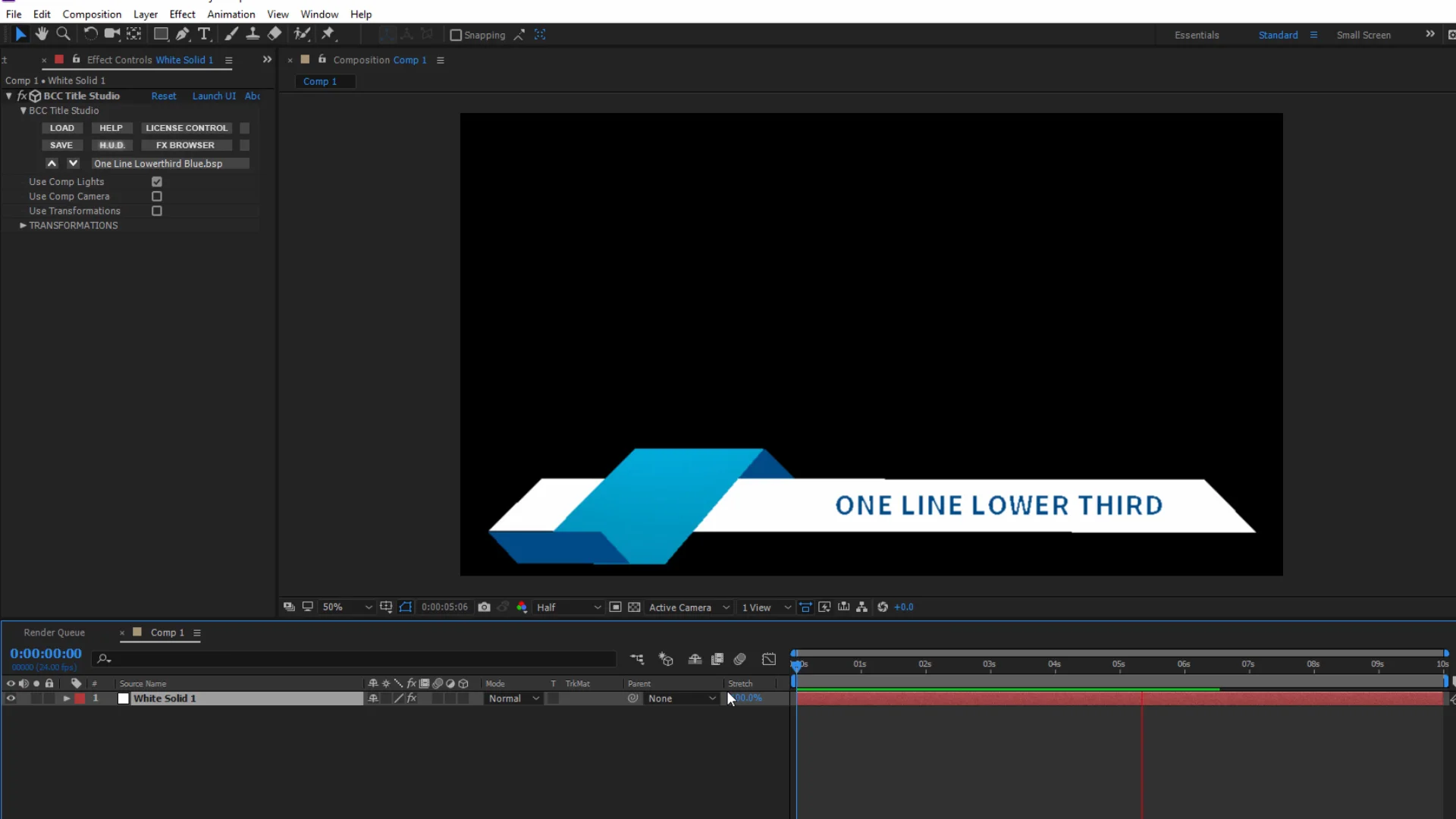
Task: Pick the Clone Stamp tool
Action: pyautogui.click(x=253, y=33)
